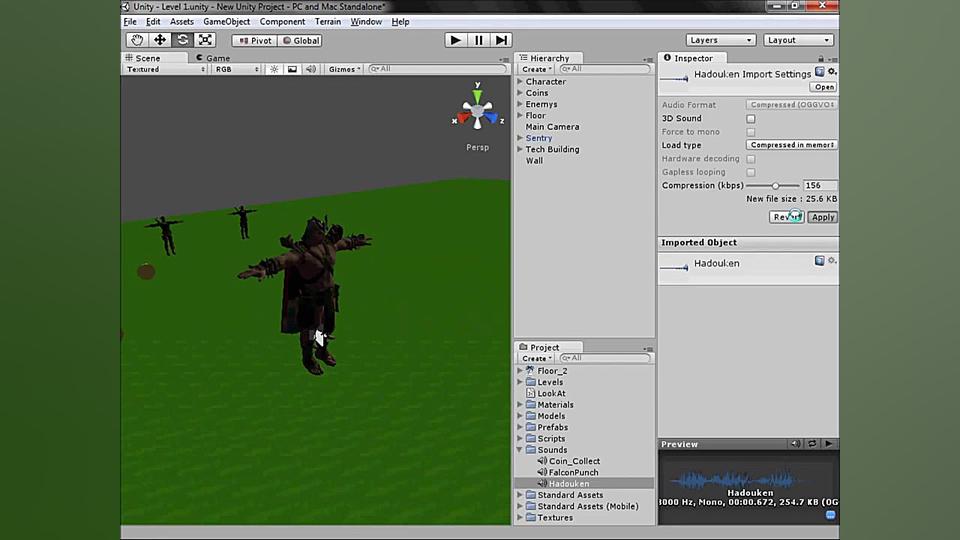Open the Layers dropdown

(721, 40)
